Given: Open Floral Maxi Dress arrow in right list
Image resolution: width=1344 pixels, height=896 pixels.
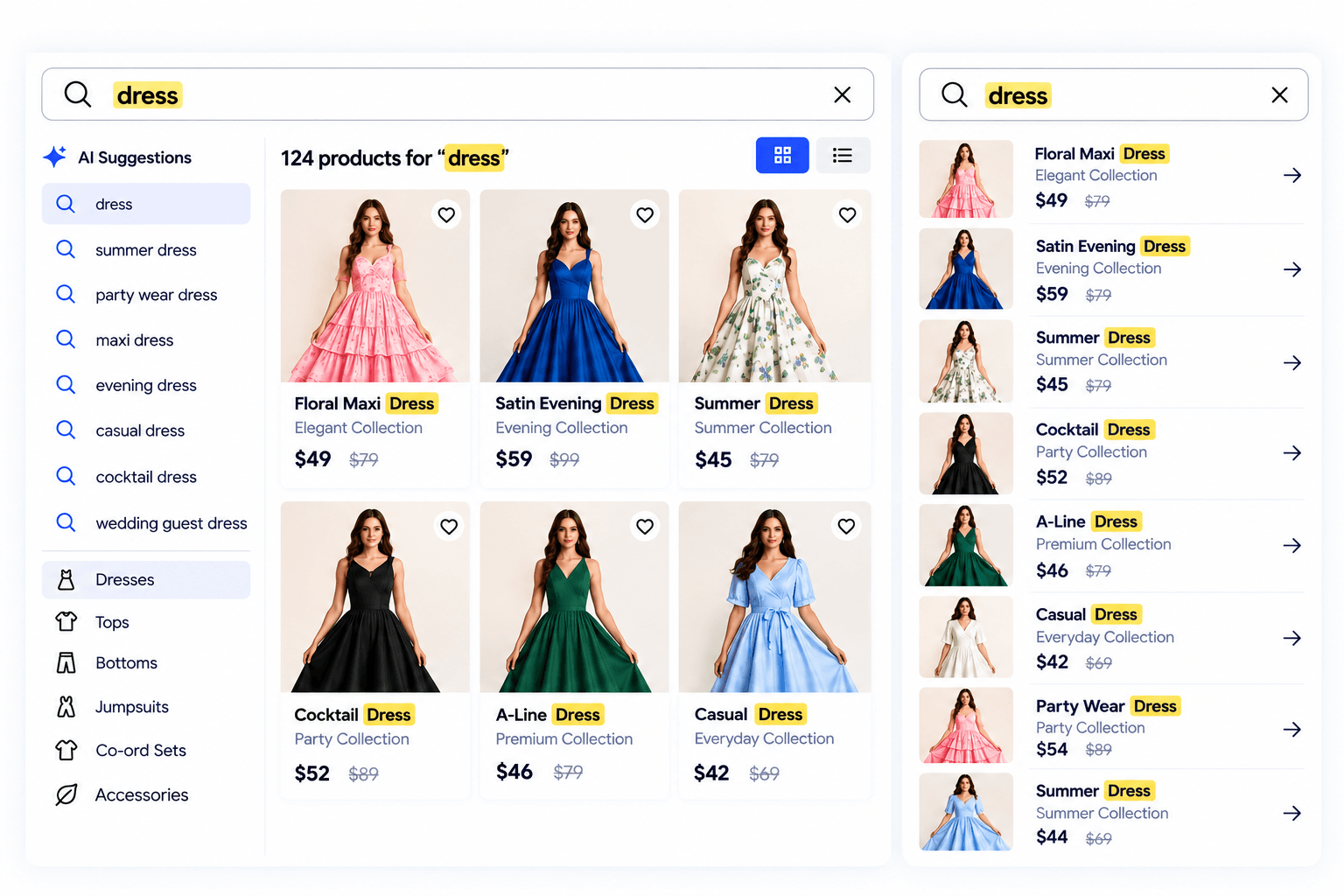Looking at the screenshot, I should [1292, 176].
